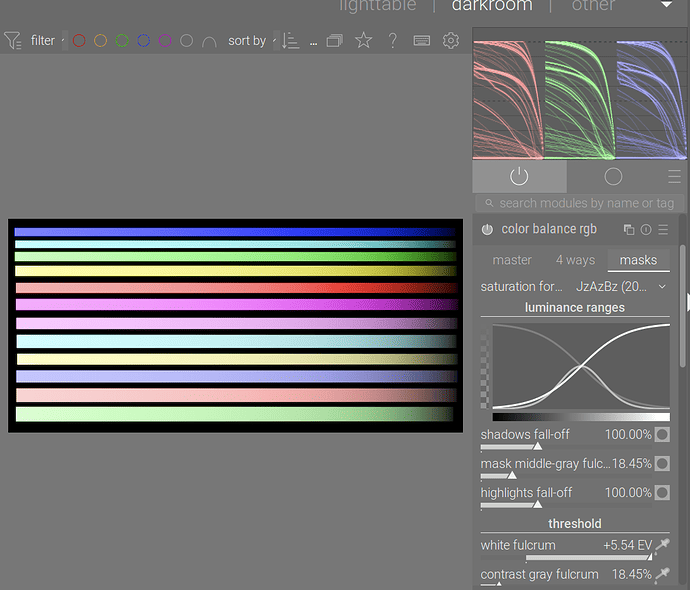
Task: Click multiple instances icon in color balance rgb
Action: (629, 229)
